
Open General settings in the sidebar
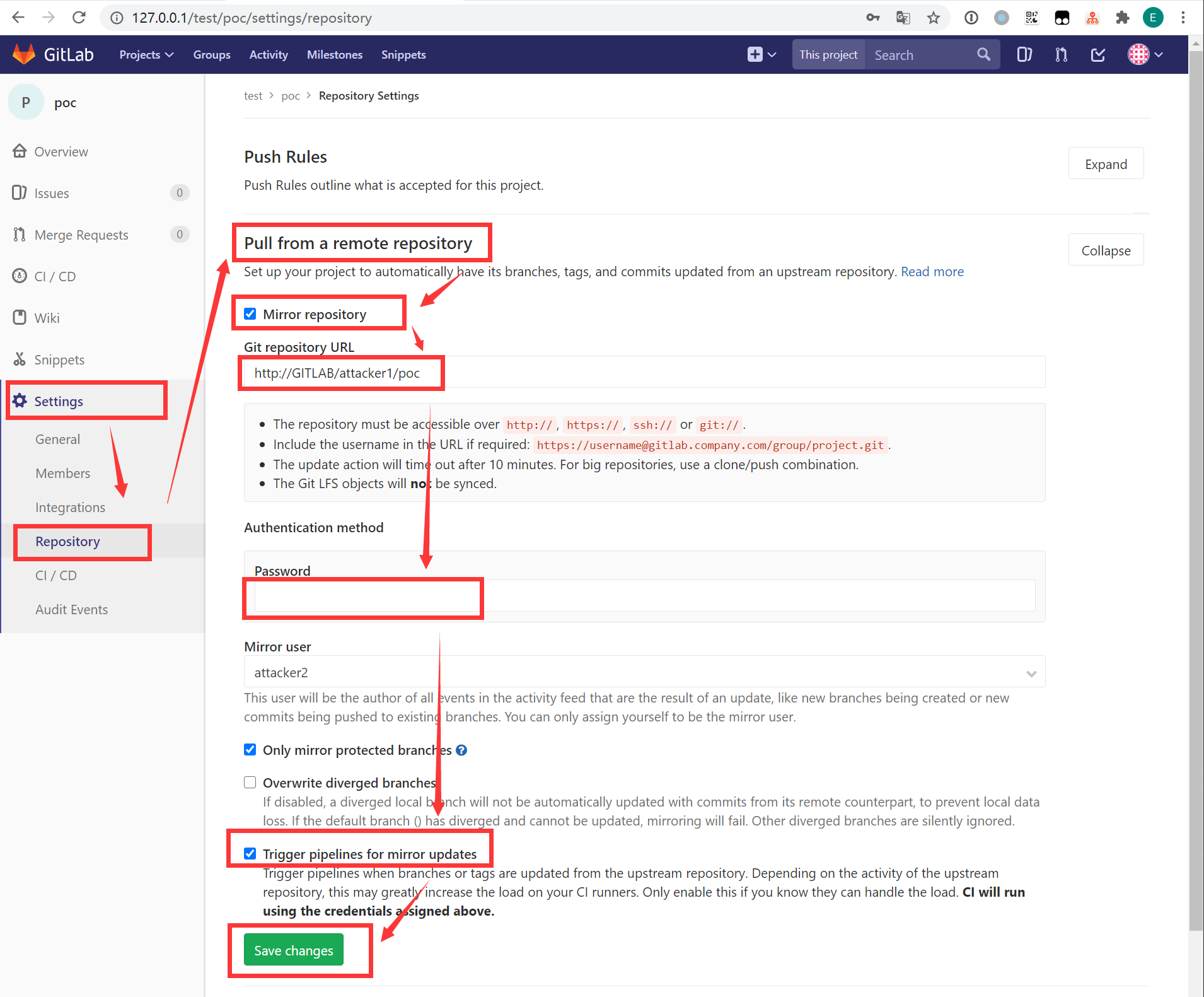click(x=57, y=440)
